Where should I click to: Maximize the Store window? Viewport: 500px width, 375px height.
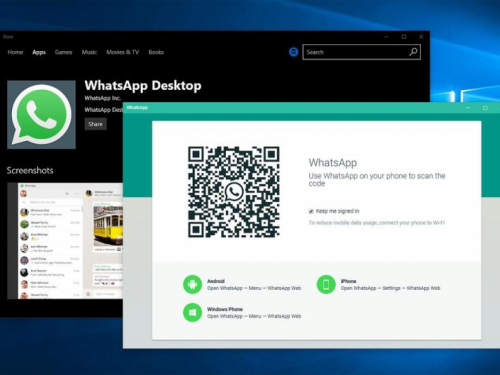(x=404, y=37)
